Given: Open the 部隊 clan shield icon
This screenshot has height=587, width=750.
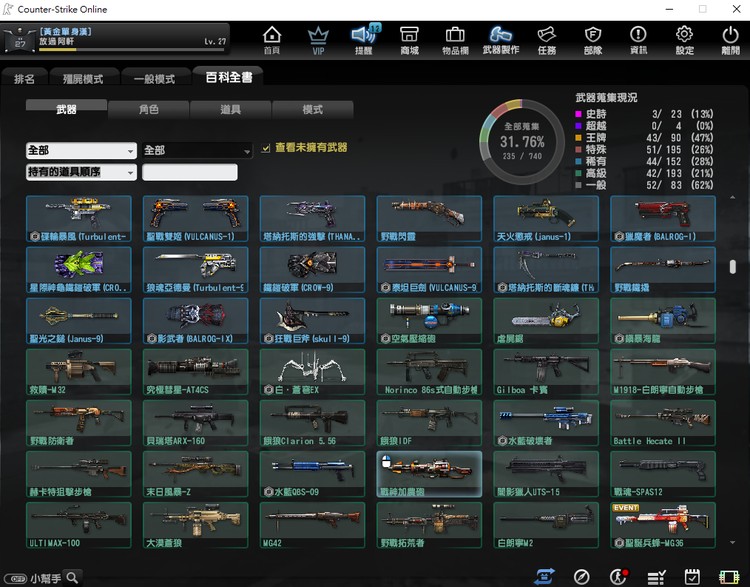Looking at the screenshot, I should coord(593,40).
